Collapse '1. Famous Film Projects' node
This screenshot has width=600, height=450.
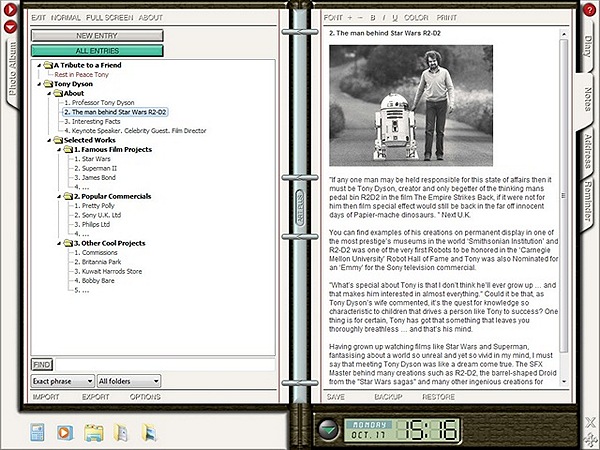[59, 150]
